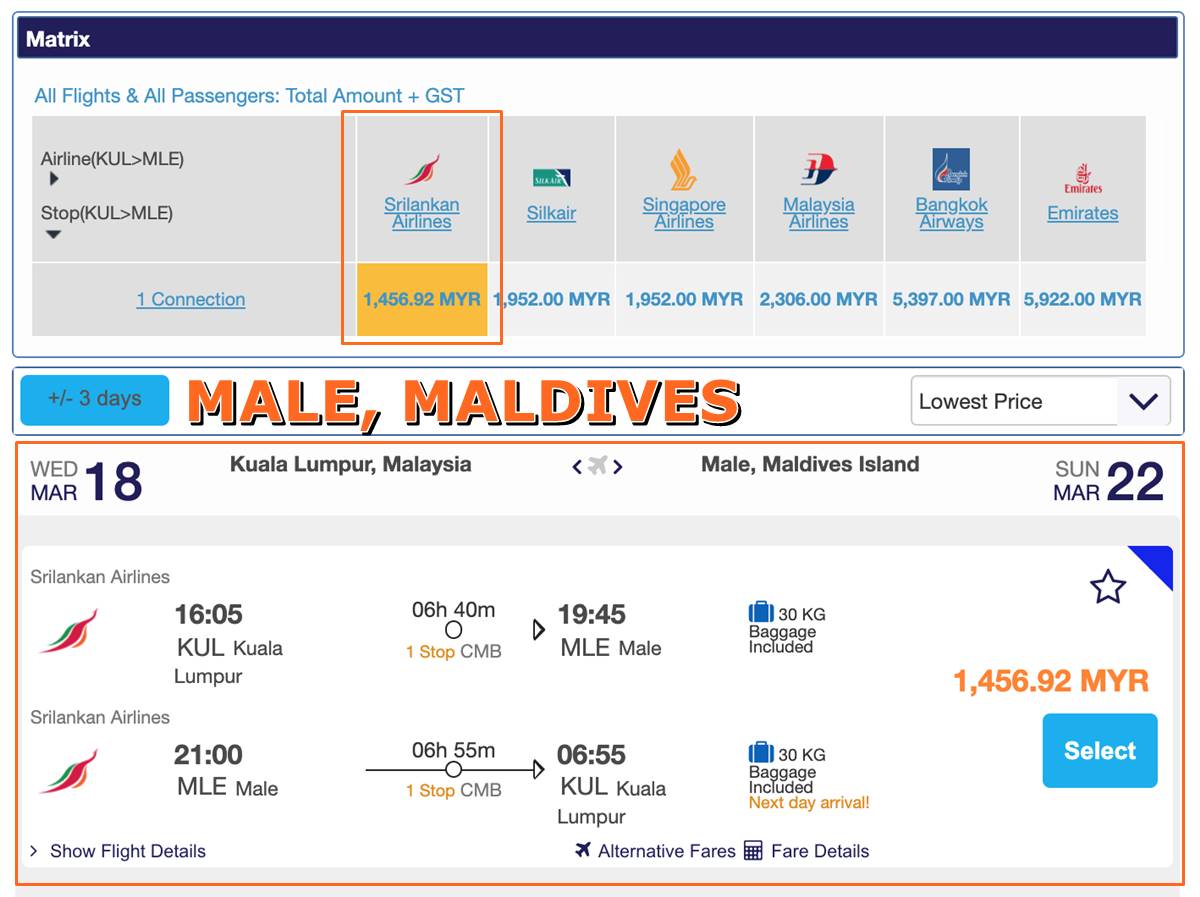The width and height of the screenshot is (1200, 897).
Task: Select the 5,397.00 MYR Bangkok Airways fare
Action: click(x=952, y=299)
